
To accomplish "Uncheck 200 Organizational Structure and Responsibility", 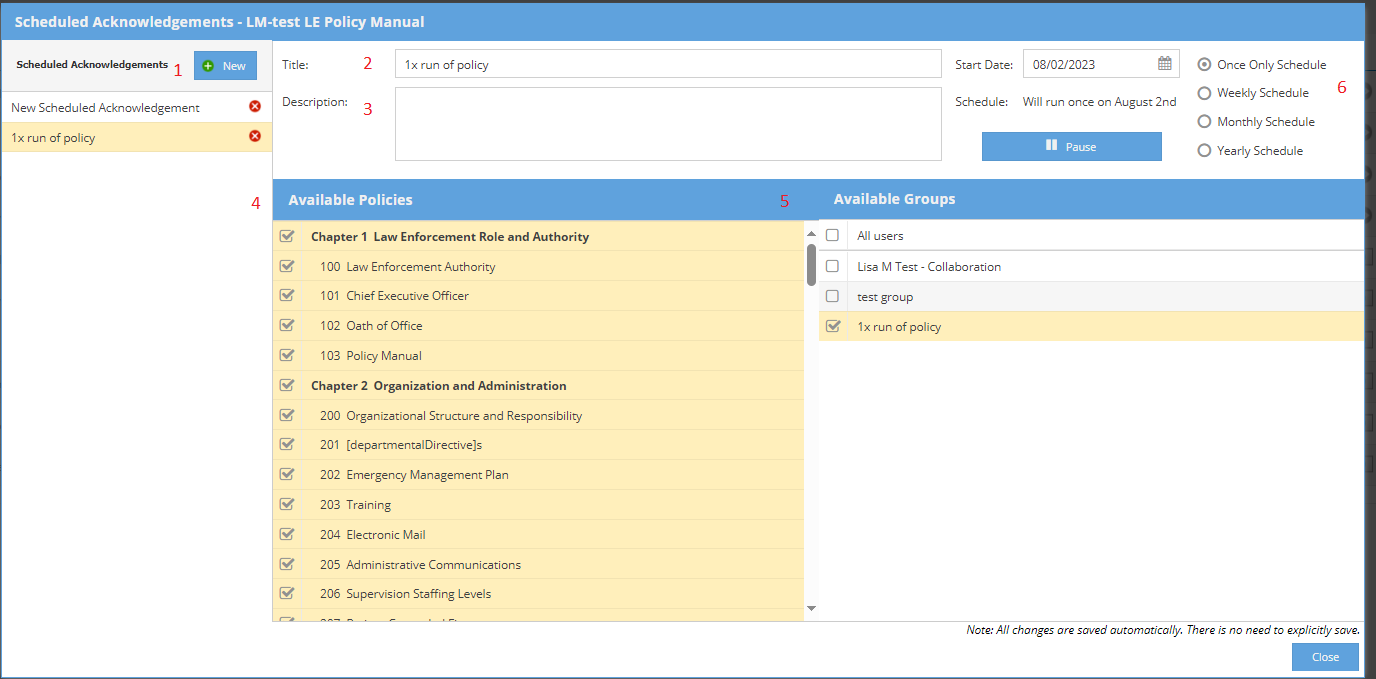I will click(x=287, y=415).
